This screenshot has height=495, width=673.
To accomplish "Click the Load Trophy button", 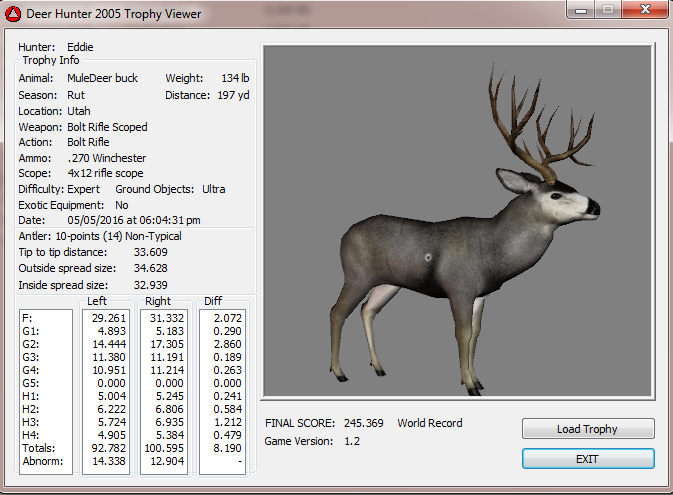I will coord(587,429).
